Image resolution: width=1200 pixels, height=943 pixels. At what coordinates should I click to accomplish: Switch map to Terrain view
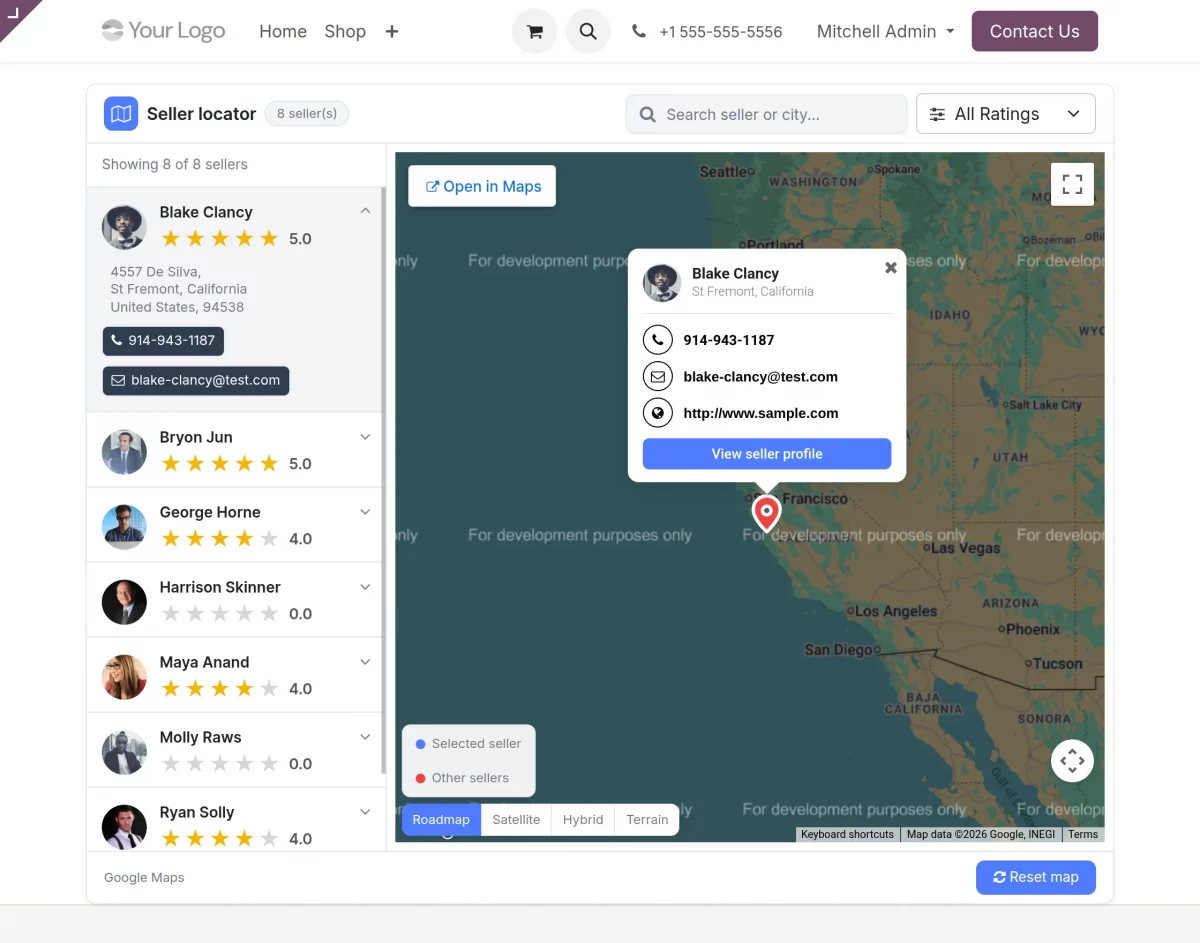pyautogui.click(x=647, y=820)
